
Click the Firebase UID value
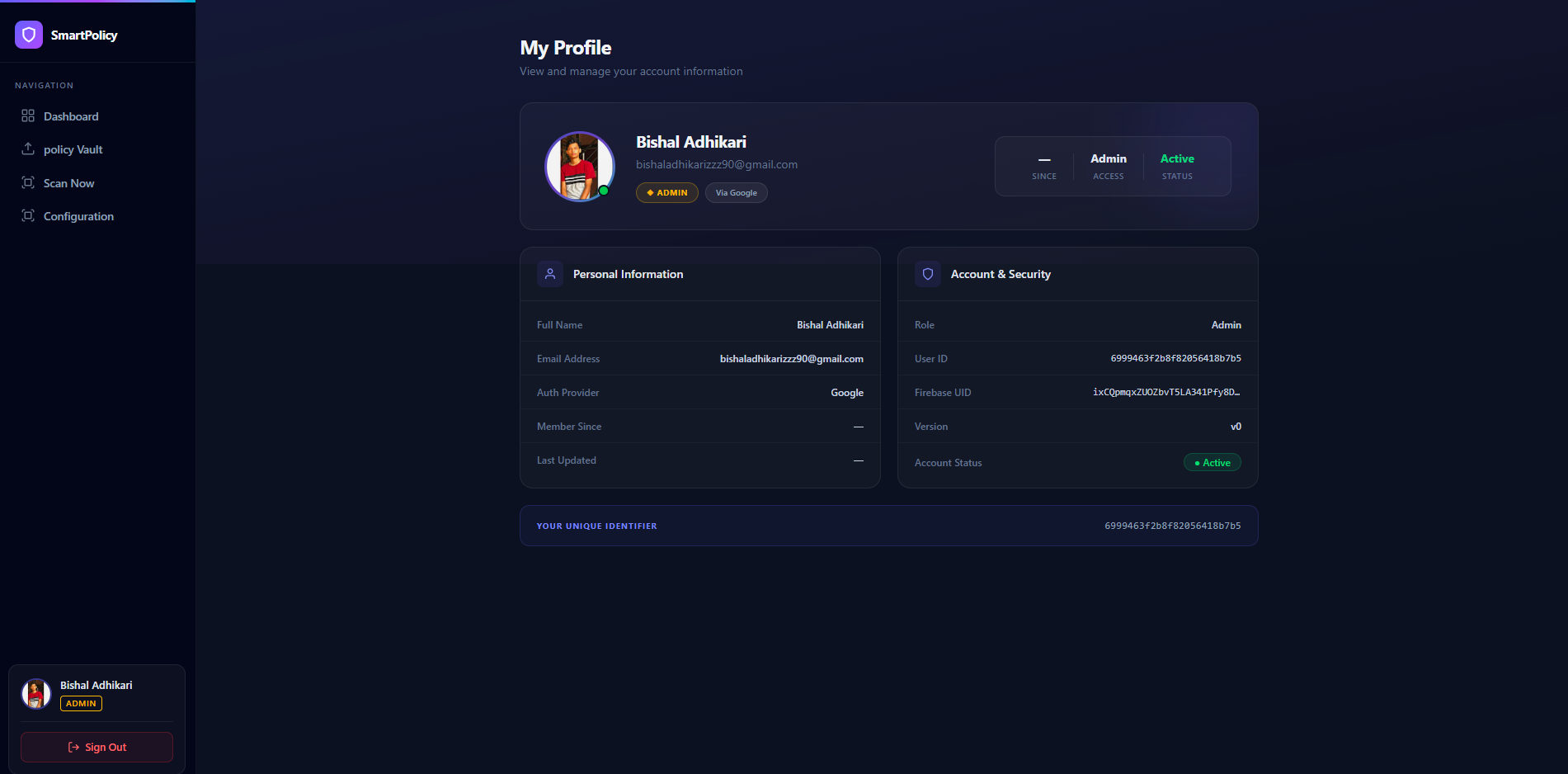pos(1165,393)
